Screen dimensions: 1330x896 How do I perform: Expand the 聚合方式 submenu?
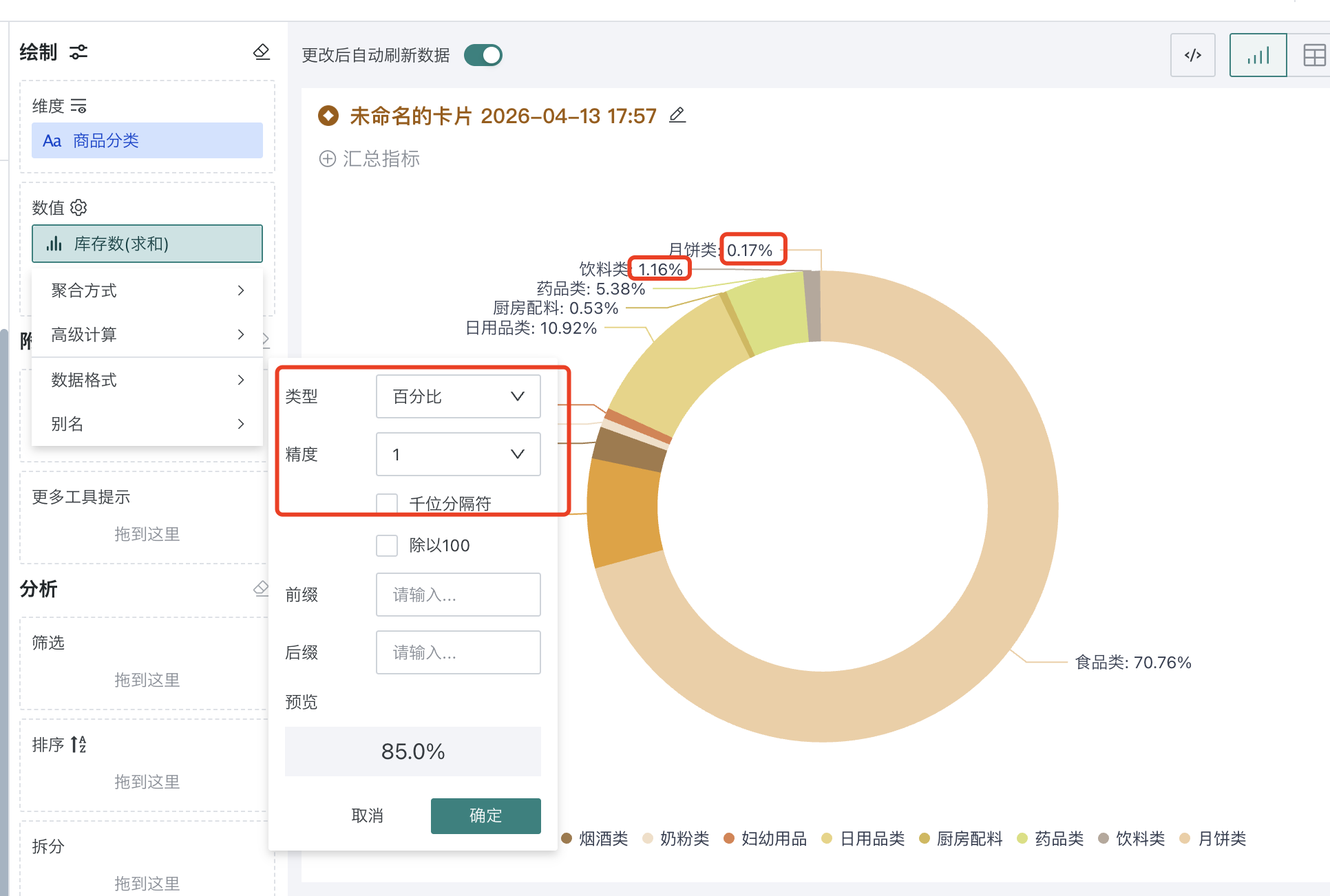(x=147, y=290)
